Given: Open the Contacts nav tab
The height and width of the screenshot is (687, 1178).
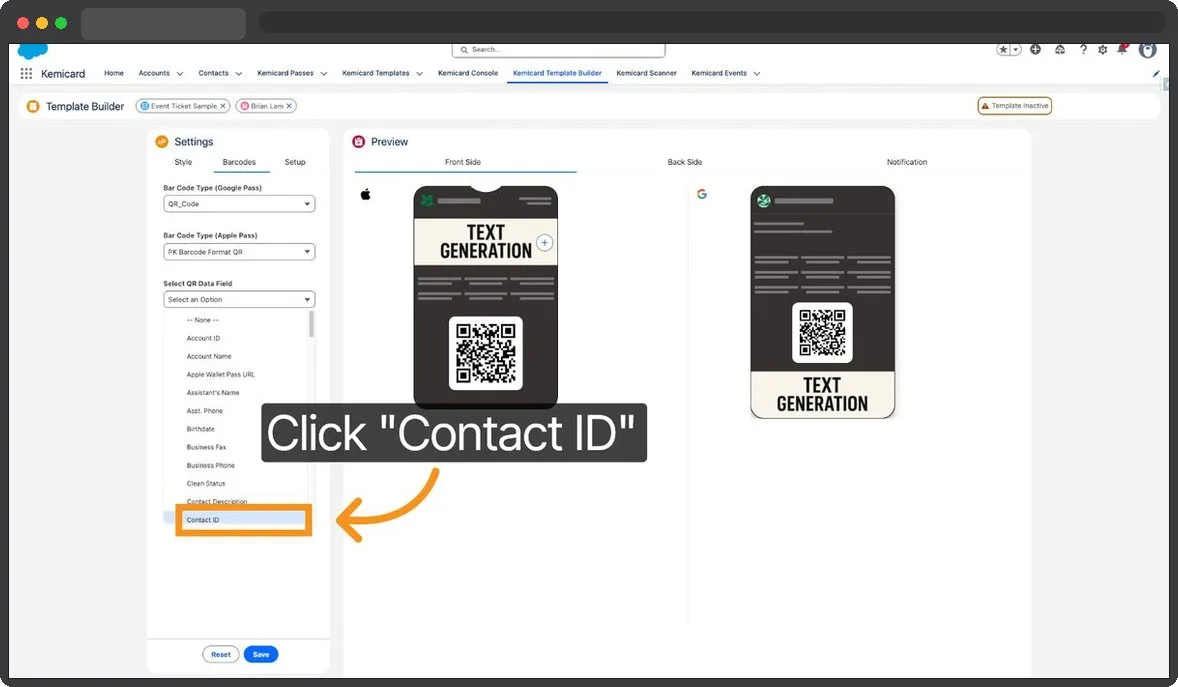Looking at the screenshot, I should click(213, 74).
